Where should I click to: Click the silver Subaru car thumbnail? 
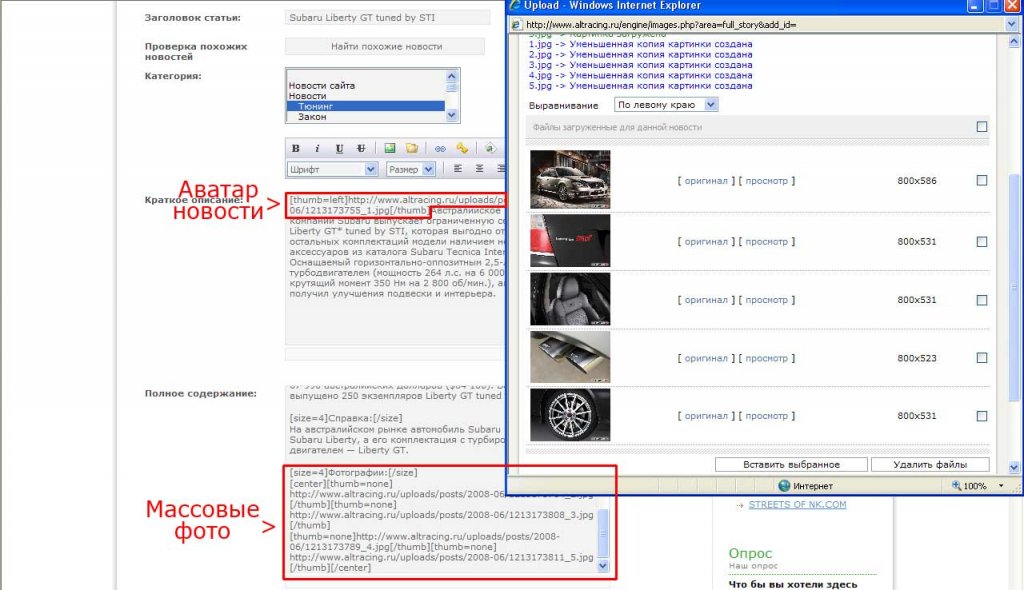(570, 180)
